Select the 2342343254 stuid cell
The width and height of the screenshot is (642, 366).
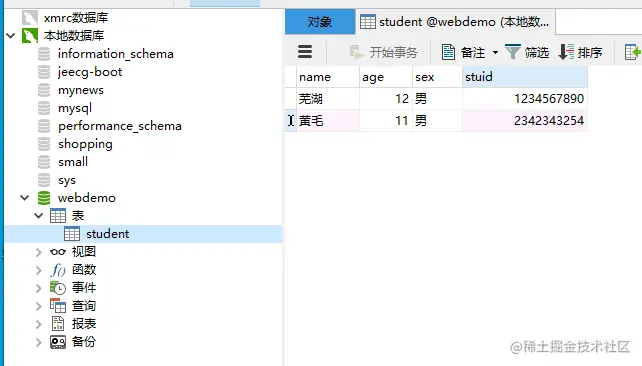525,121
